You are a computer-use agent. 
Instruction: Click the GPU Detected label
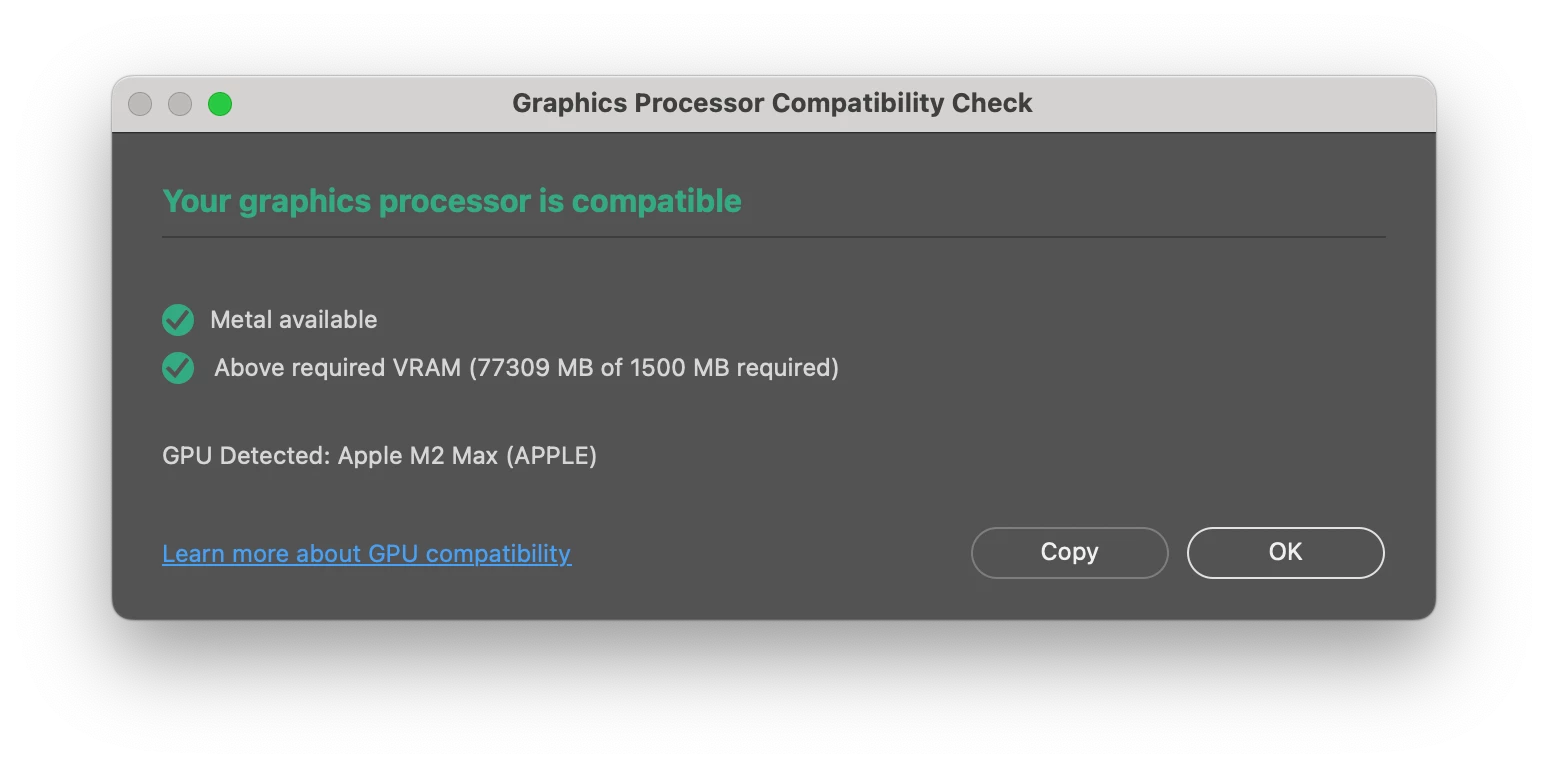pyautogui.click(x=246, y=456)
